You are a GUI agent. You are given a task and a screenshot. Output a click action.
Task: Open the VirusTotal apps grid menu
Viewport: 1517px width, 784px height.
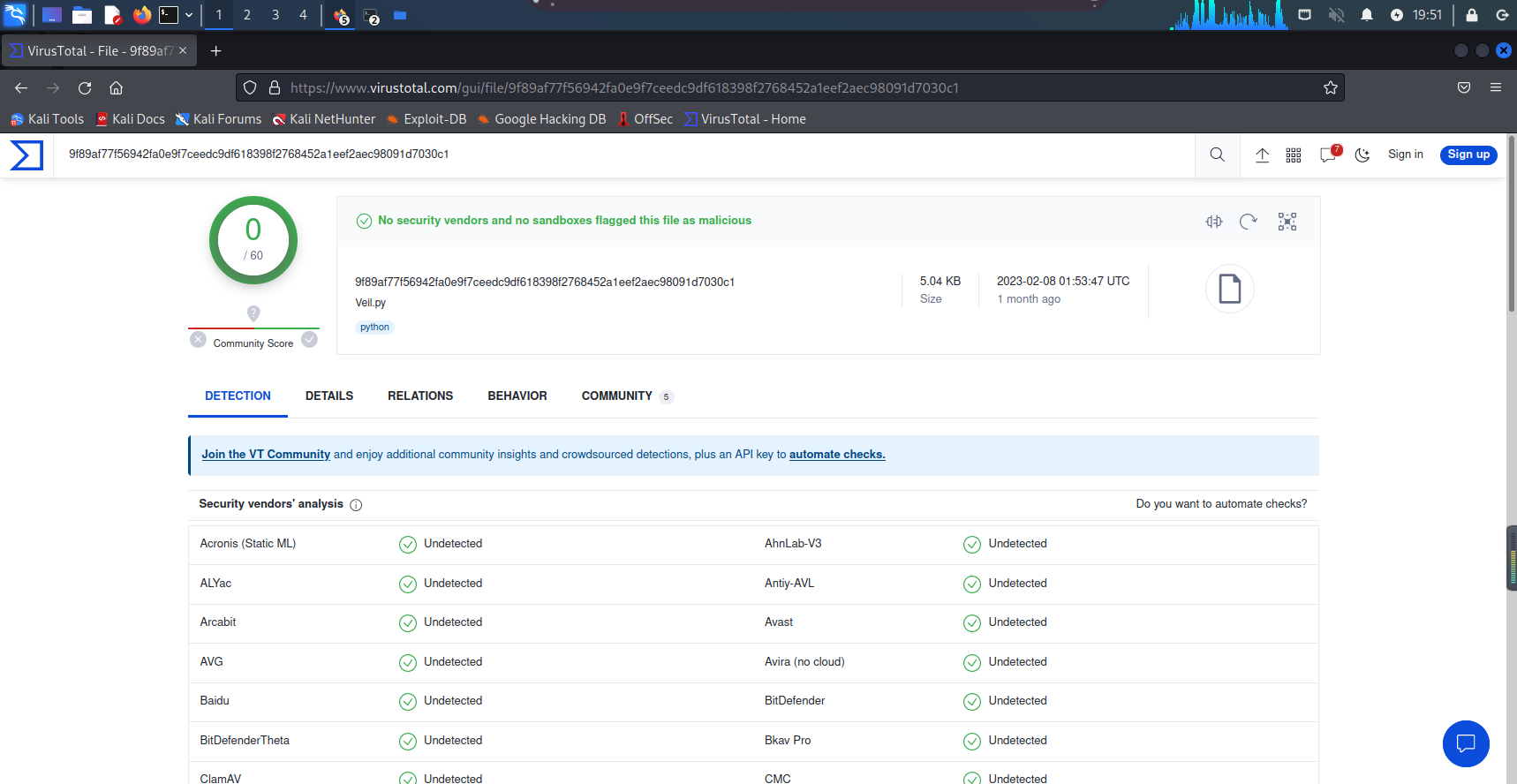(1294, 155)
